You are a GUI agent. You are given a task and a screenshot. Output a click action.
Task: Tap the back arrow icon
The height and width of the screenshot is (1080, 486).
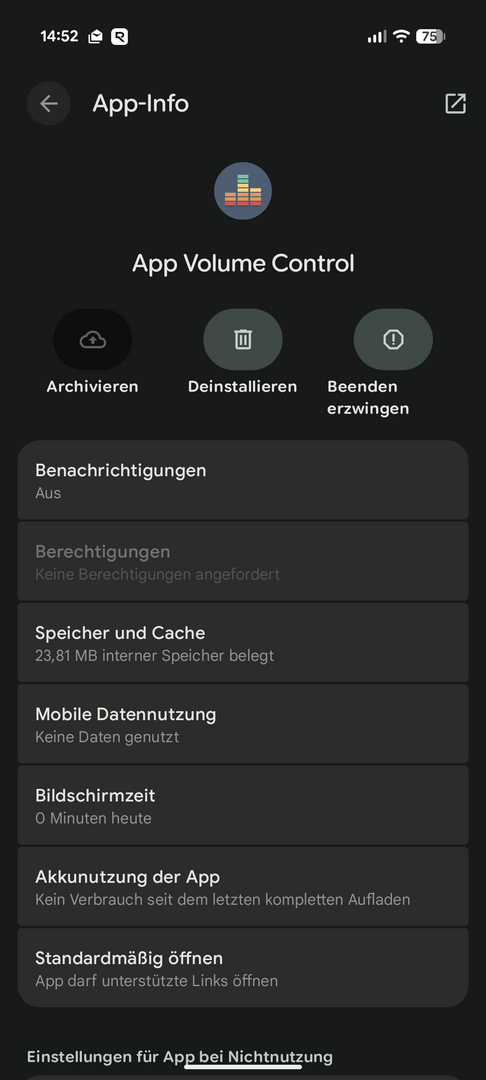(x=48, y=103)
